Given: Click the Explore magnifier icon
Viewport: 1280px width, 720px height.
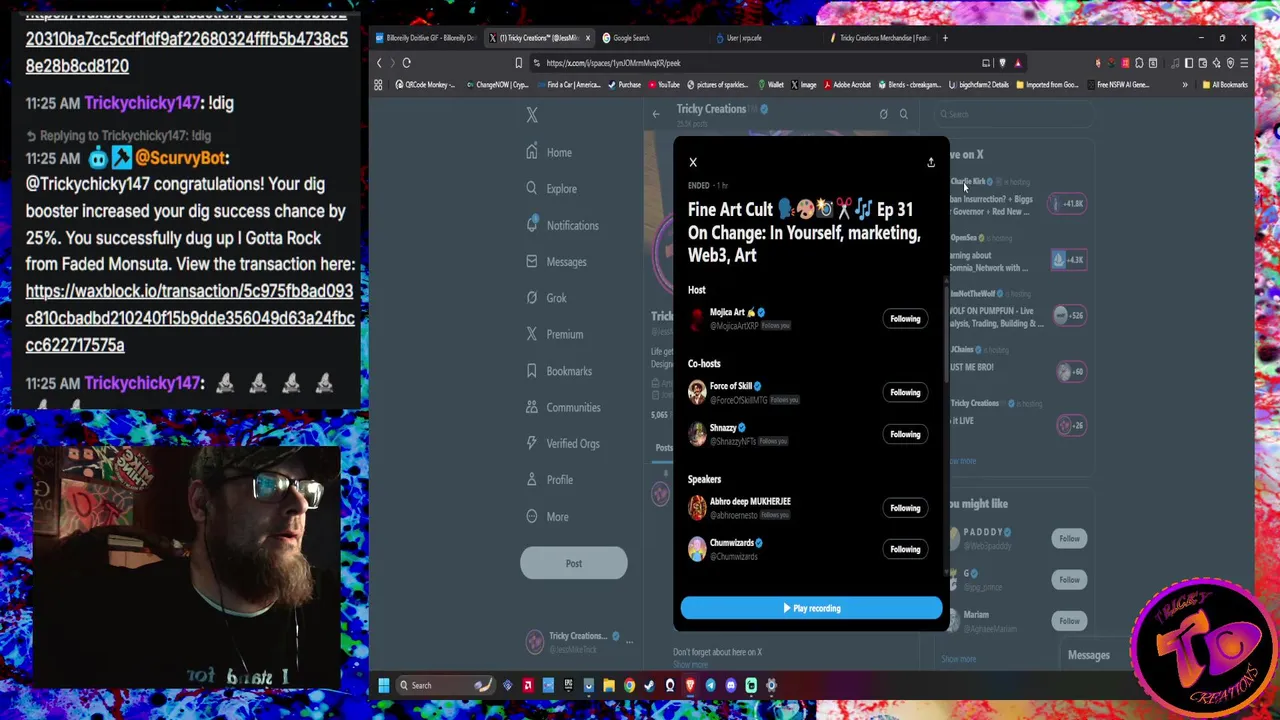Looking at the screenshot, I should 532,189.
